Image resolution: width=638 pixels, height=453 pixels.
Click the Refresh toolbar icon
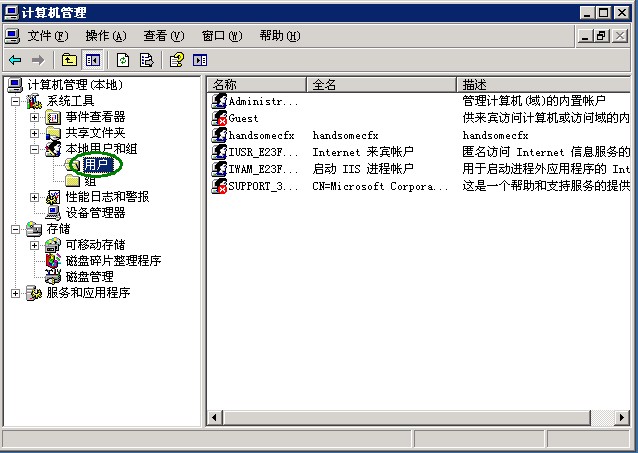point(123,60)
